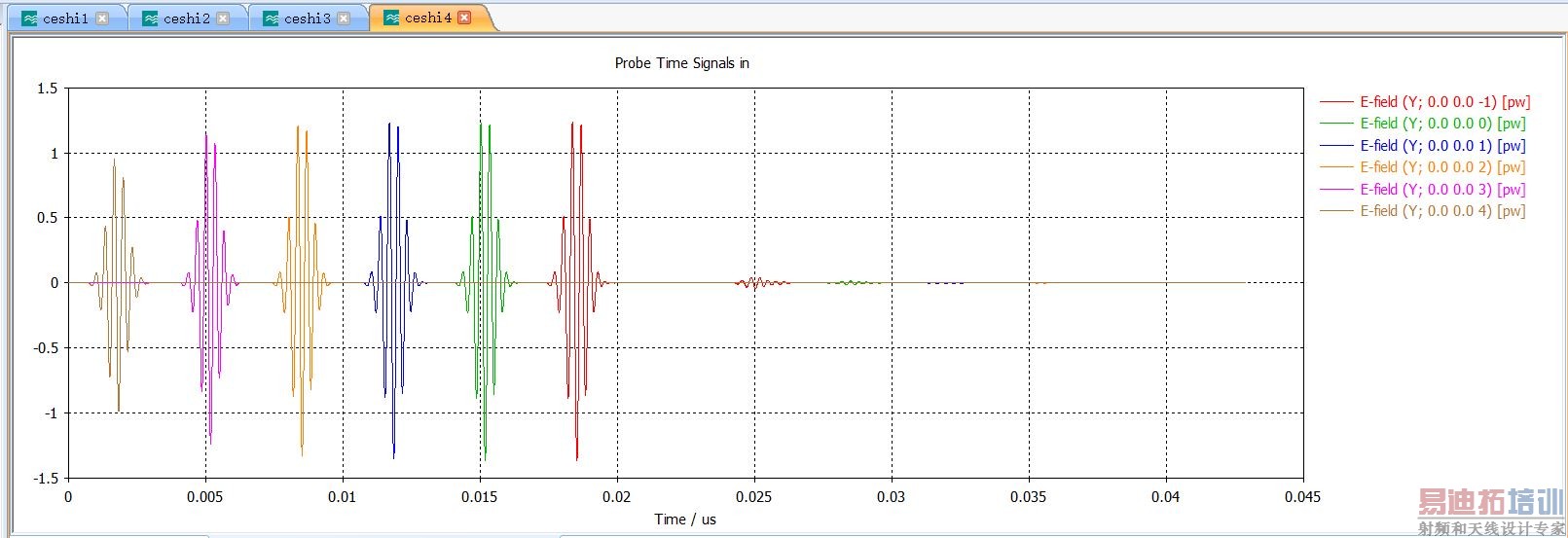
Task: Click the small red ripple at 0.025 us
Action: (x=761, y=283)
